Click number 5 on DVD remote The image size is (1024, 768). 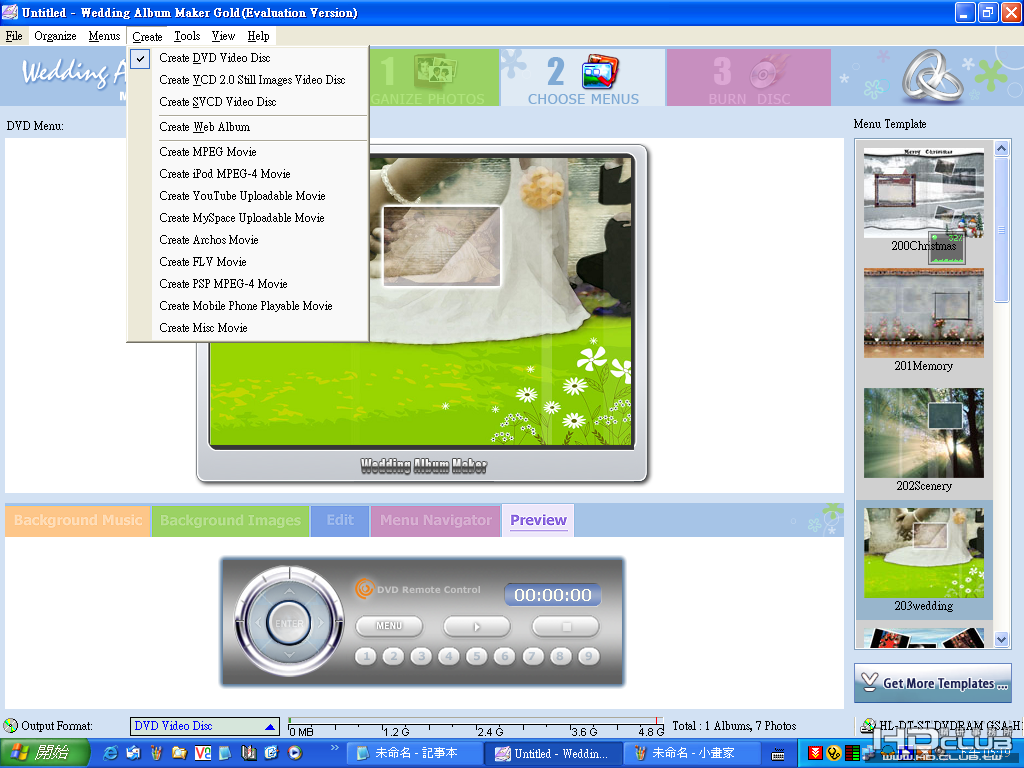point(477,656)
